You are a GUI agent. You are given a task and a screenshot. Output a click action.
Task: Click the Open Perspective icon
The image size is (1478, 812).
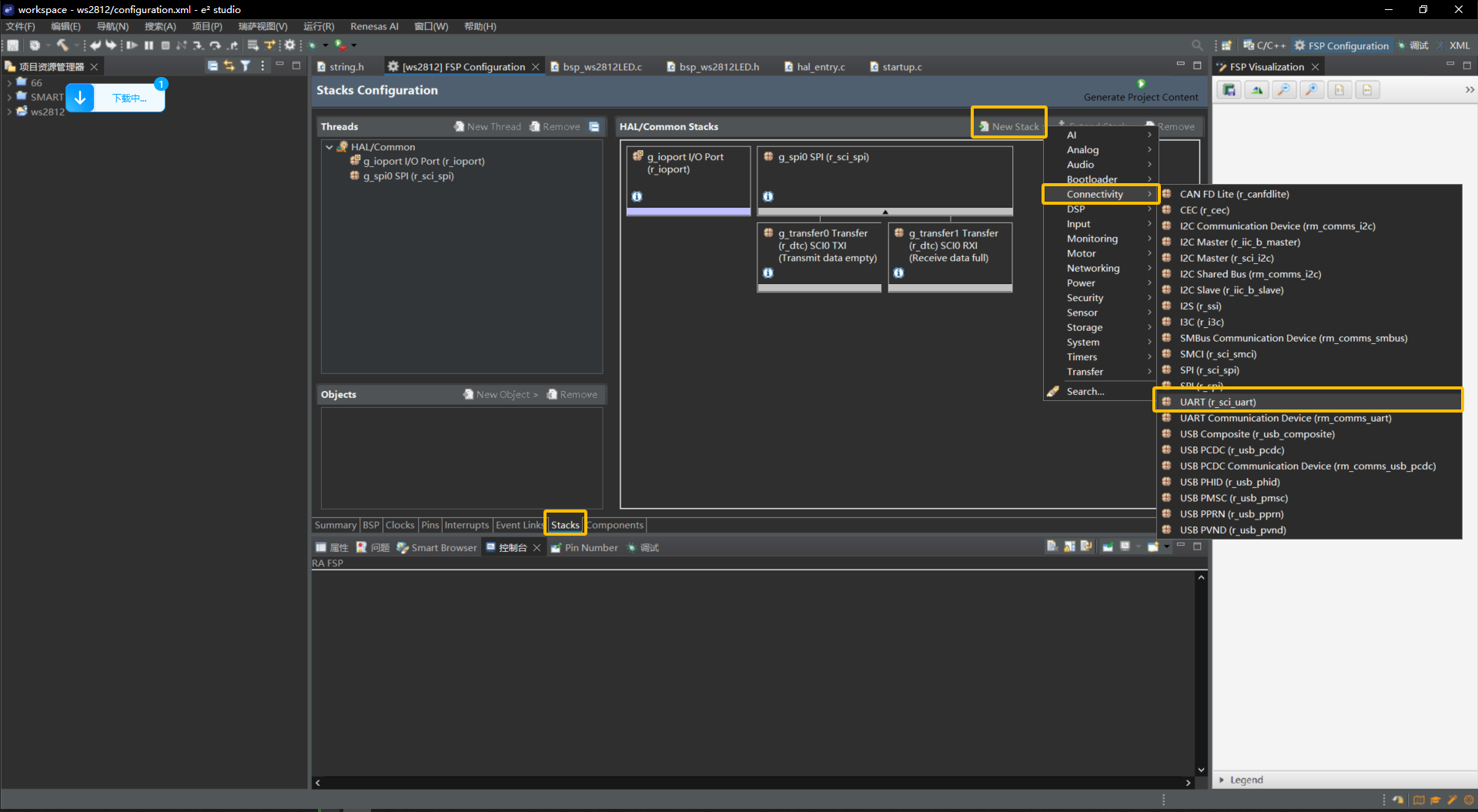click(1226, 45)
